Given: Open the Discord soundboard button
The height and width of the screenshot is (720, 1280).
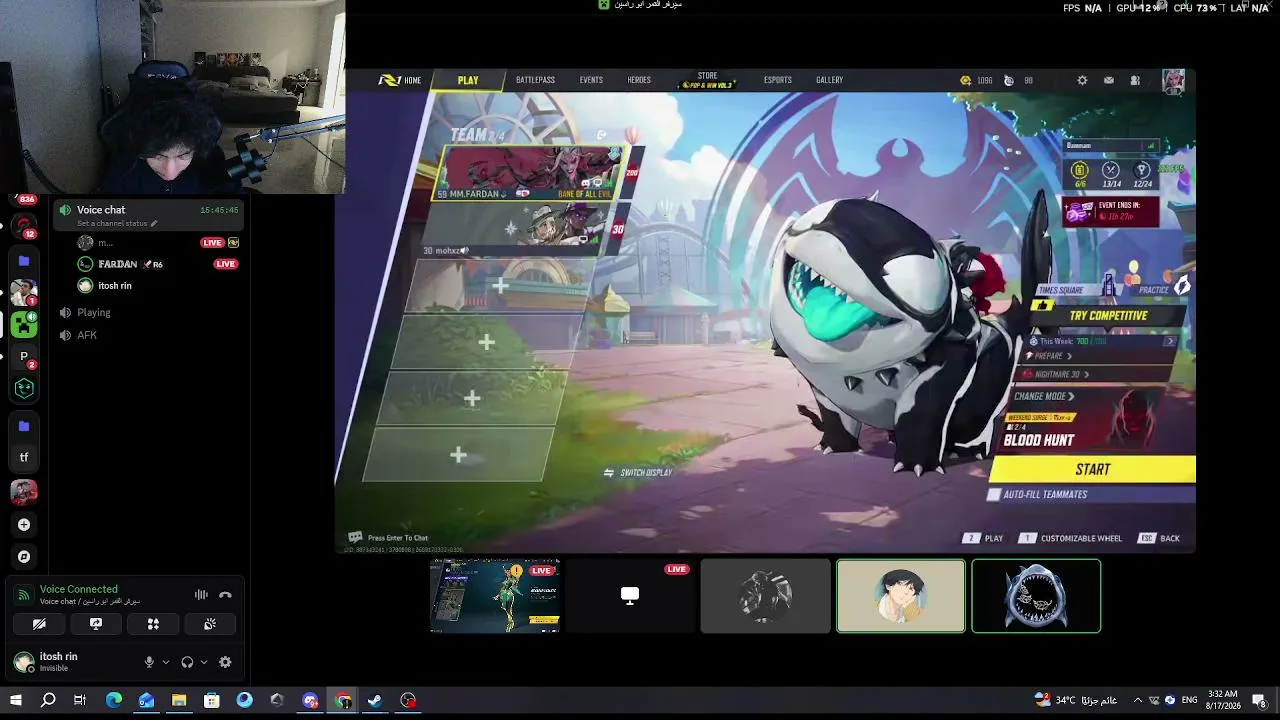Looking at the screenshot, I should point(210,624).
